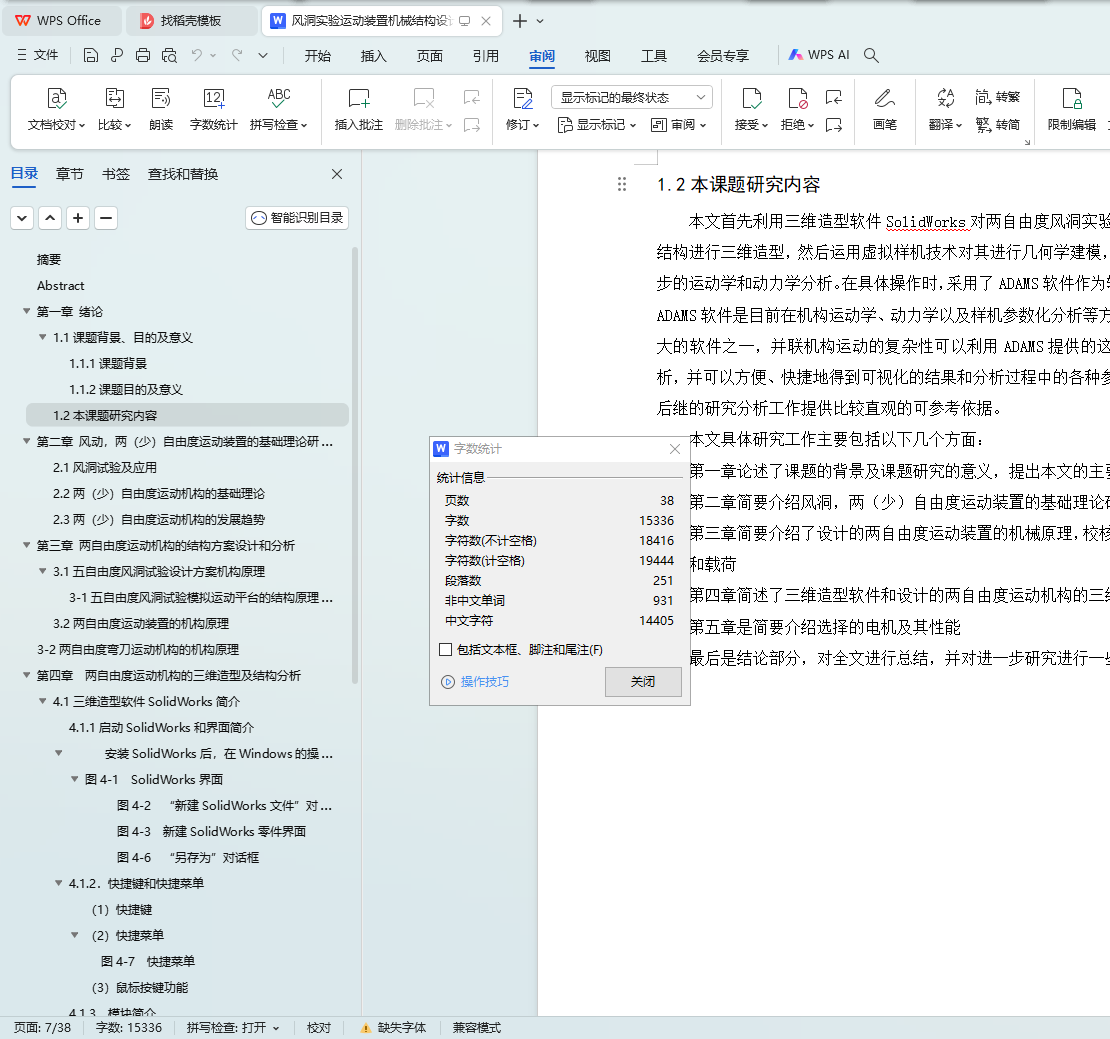
Task: Switch to 查找和替换 navigation tab
Action: [183, 174]
